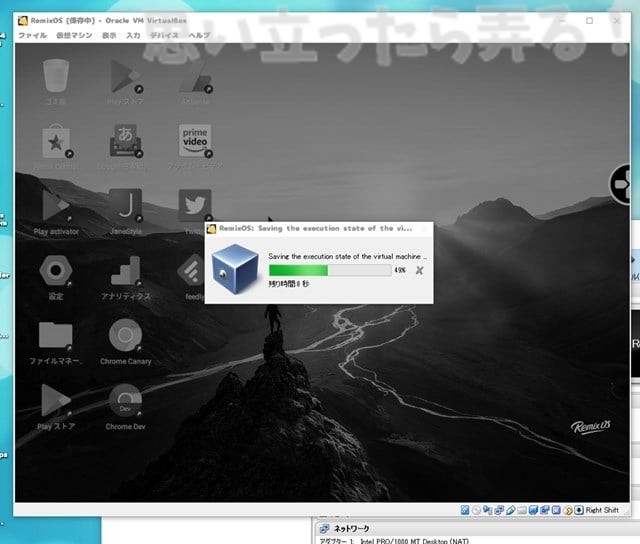Launch the Play activator shortcut

pyautogui.click(x=56, y=206)
